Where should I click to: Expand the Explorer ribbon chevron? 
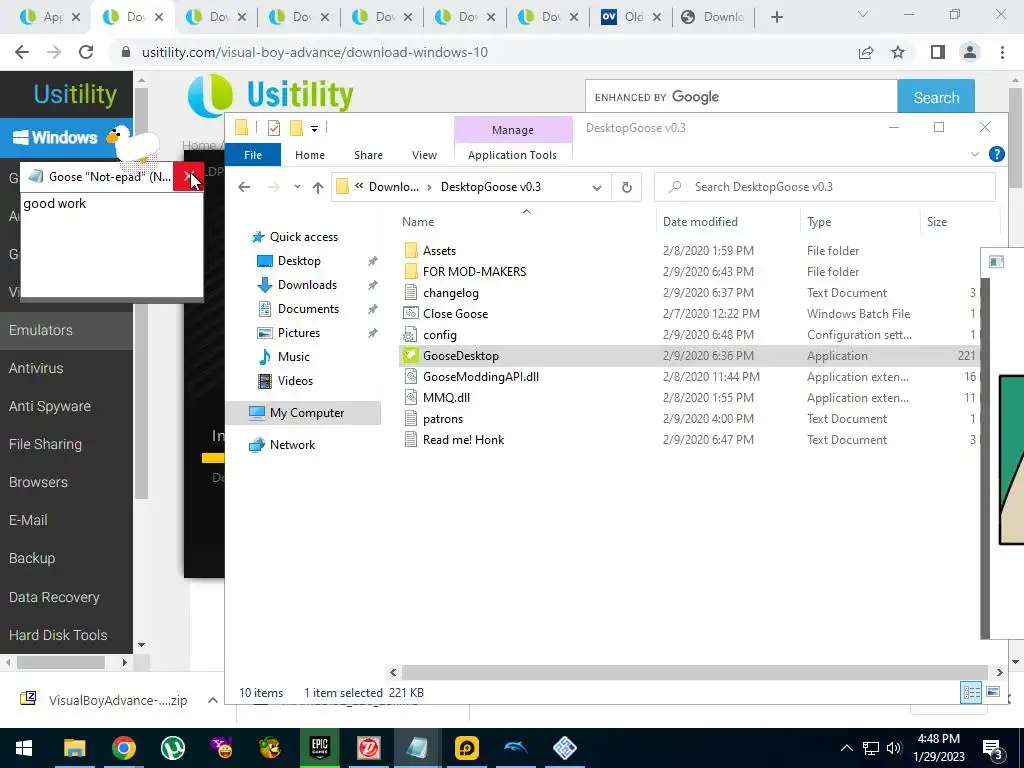pyautogui.click(x=975, y=154)
